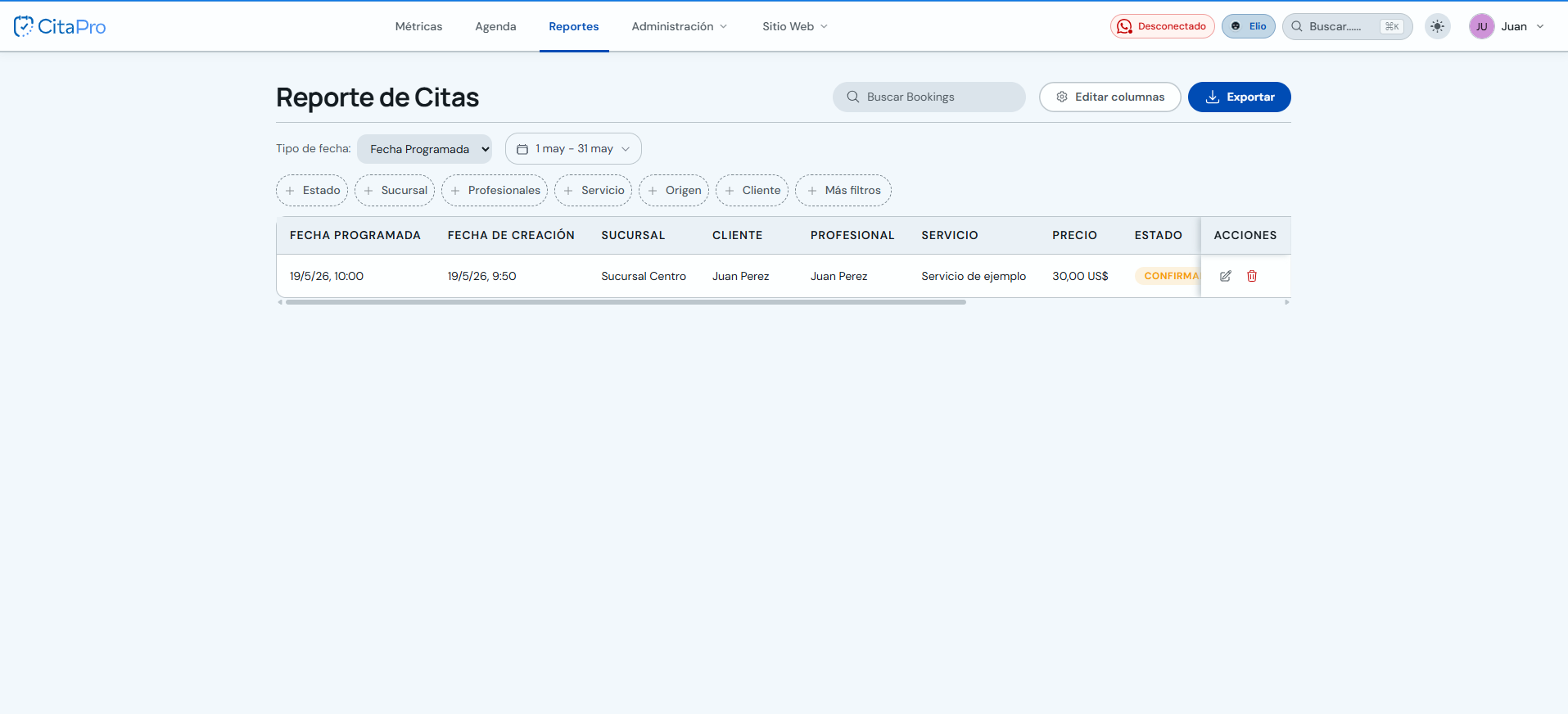Click the PROFESIONAL column header
This screenshot has height=714, width=1568.
pyautogui.click(x=852, y=235)
